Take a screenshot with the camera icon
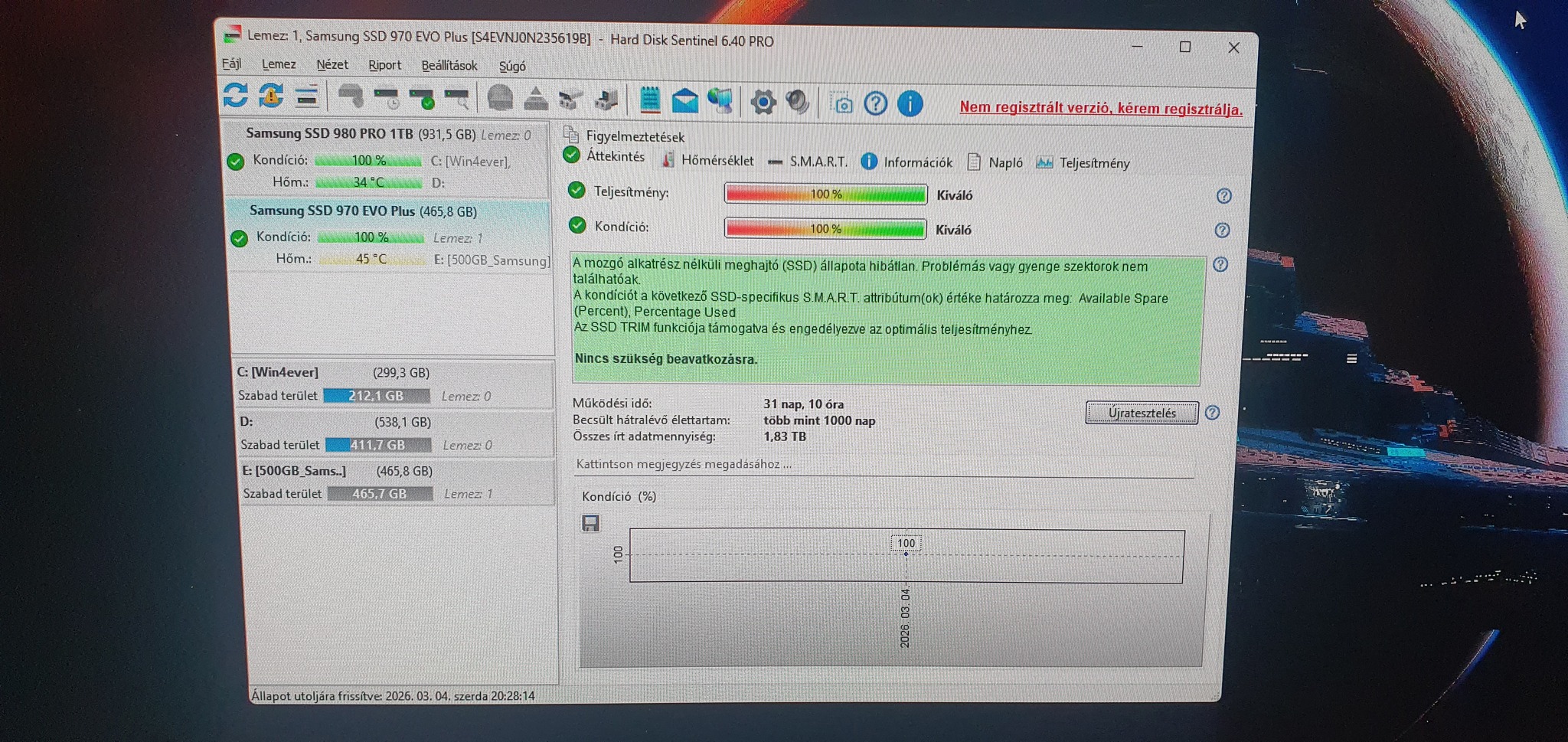The width and height of the screenshot is (1568, 742). [x=843, y=103]
